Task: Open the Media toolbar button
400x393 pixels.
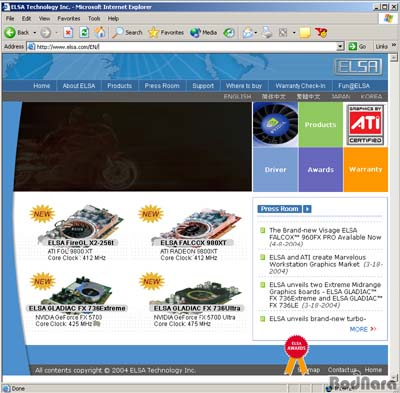Action: 203,33
